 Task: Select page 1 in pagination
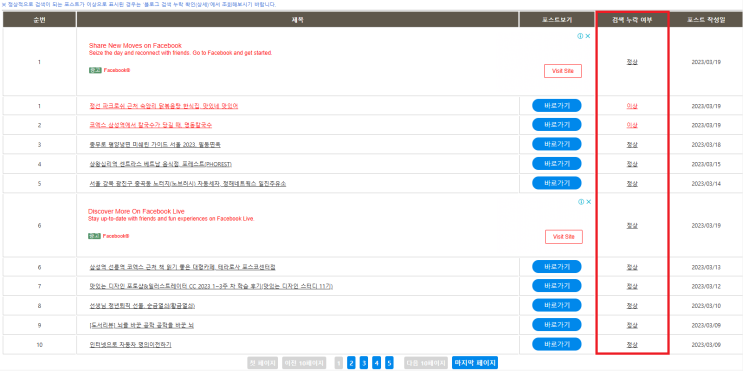[x=338, y=363]
